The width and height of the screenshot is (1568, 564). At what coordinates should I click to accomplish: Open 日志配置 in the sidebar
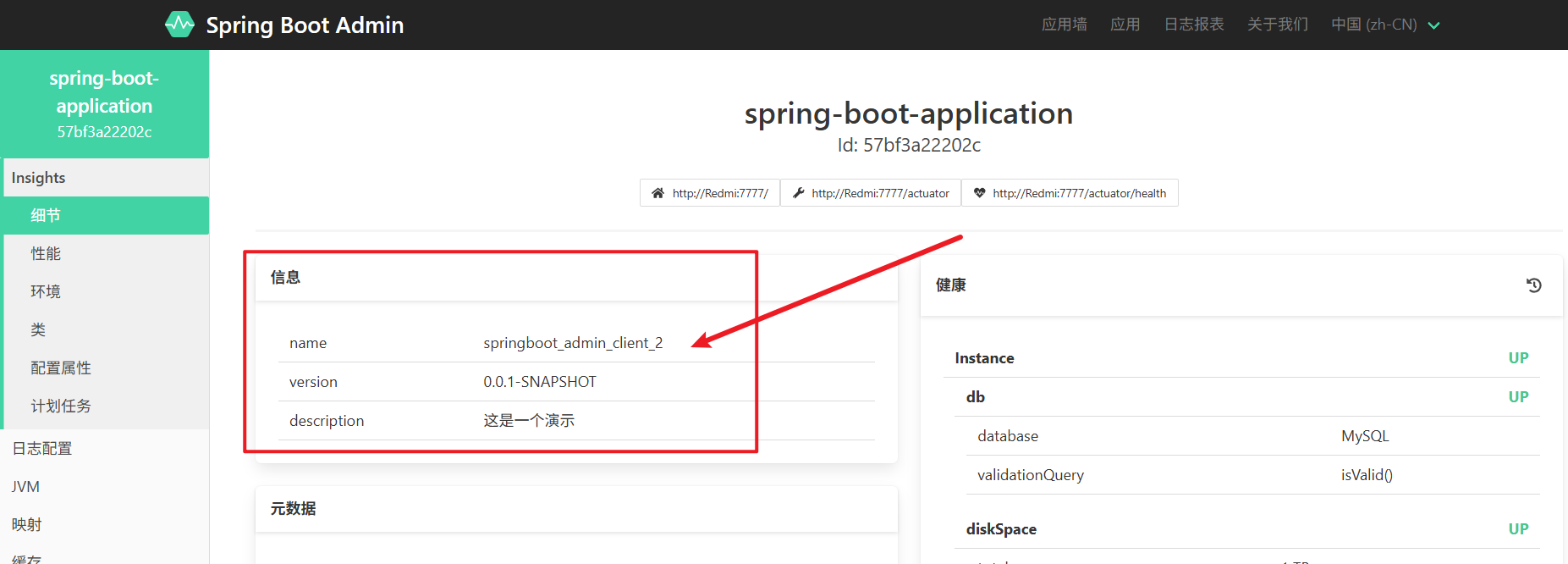coord(105,448)
